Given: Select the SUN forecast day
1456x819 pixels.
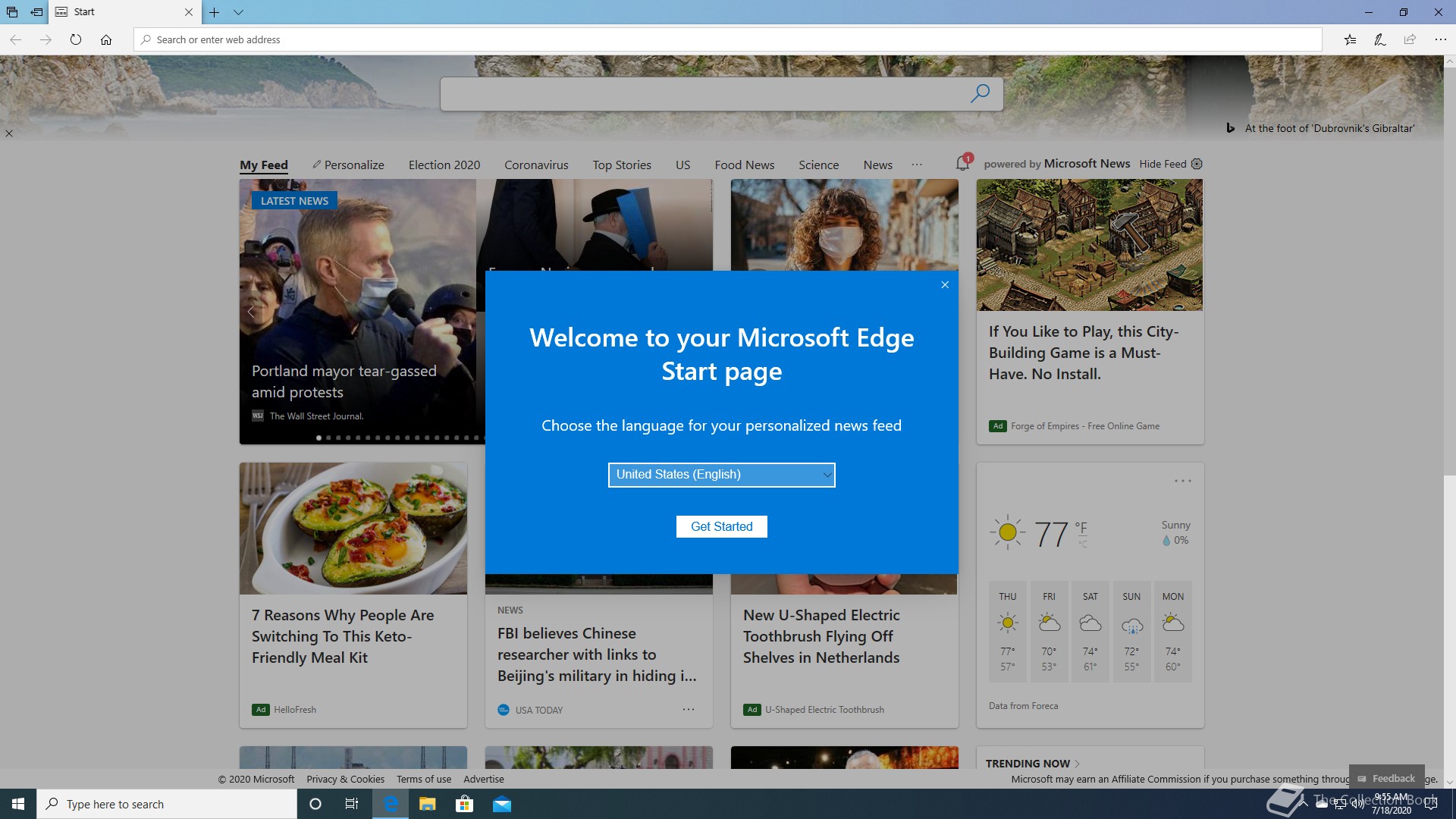Looking at the screenshot, I should (1131, 632).
